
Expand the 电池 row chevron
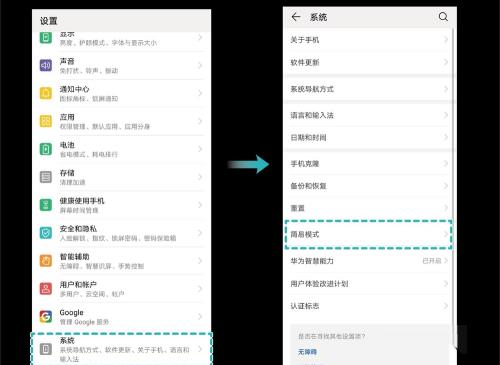pyautogui.click(x=200, y=149)
